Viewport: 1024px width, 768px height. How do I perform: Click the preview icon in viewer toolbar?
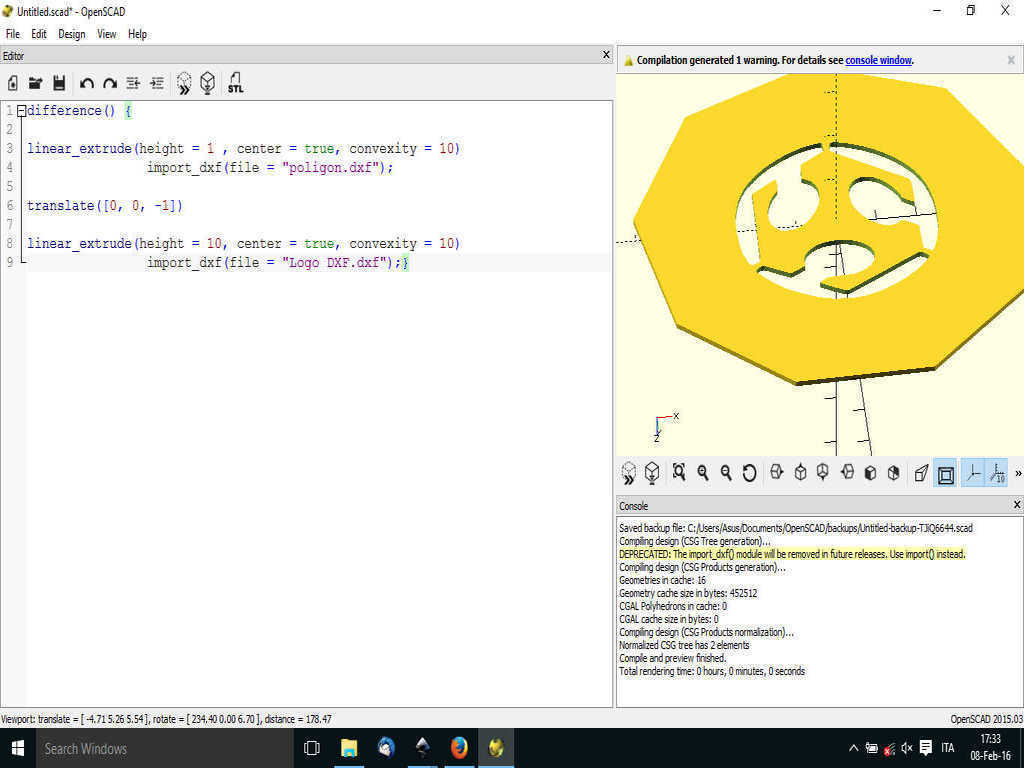(628, 473)
